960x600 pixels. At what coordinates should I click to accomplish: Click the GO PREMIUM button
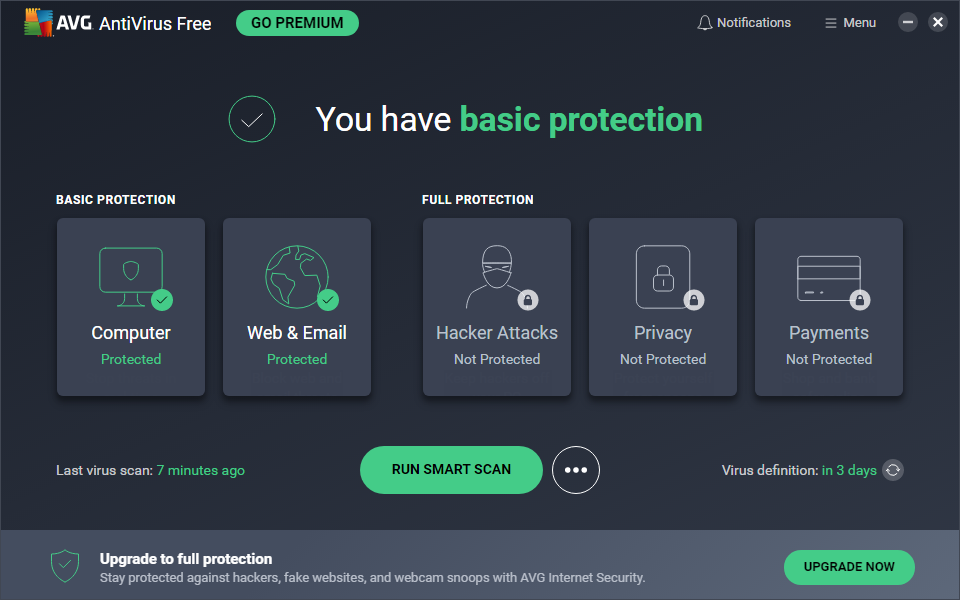(297, 23)
